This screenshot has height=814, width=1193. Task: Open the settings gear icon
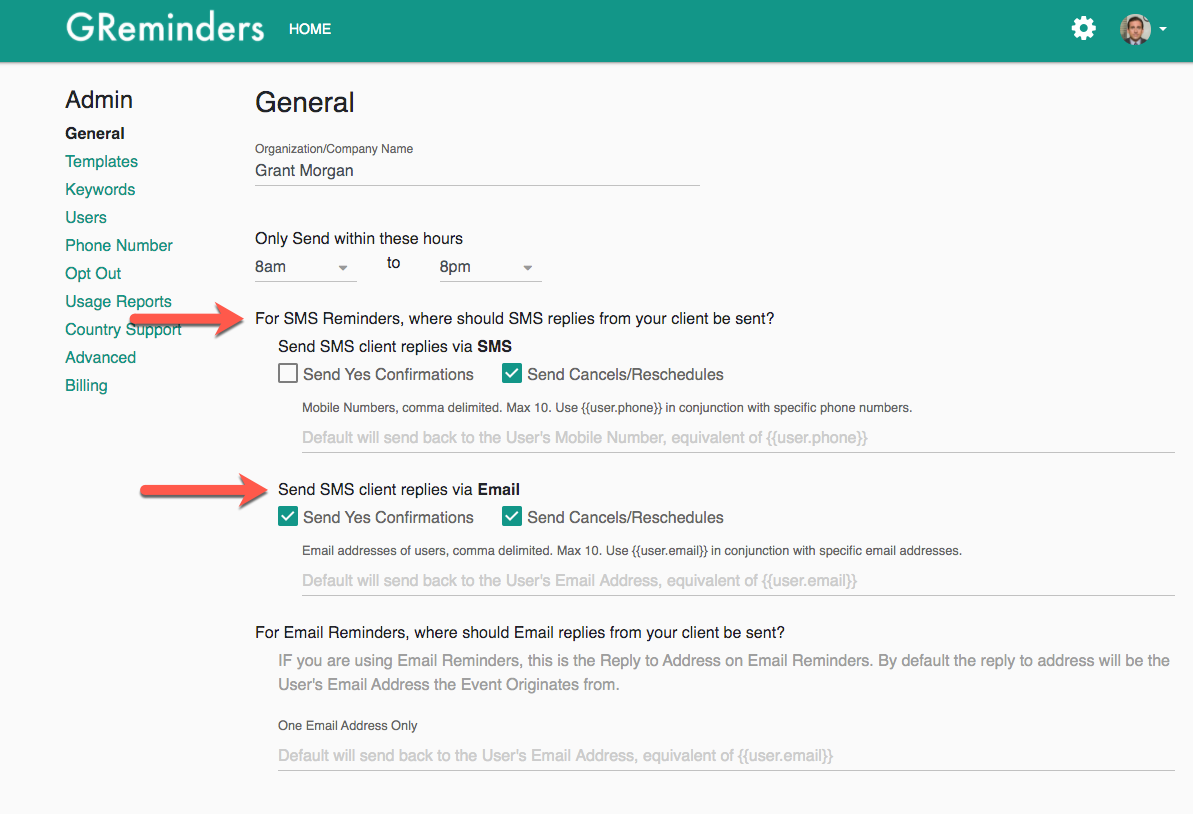(1083, 28)
